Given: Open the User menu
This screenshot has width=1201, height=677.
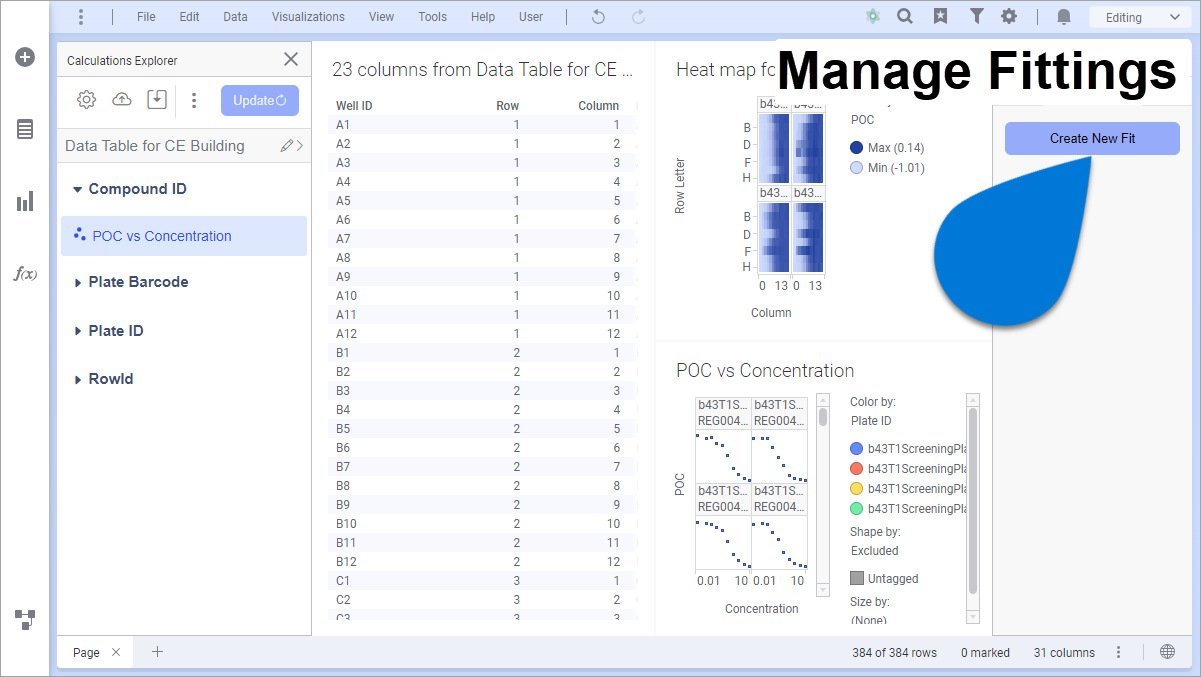Looking at the screenshot, I should 531,17.
